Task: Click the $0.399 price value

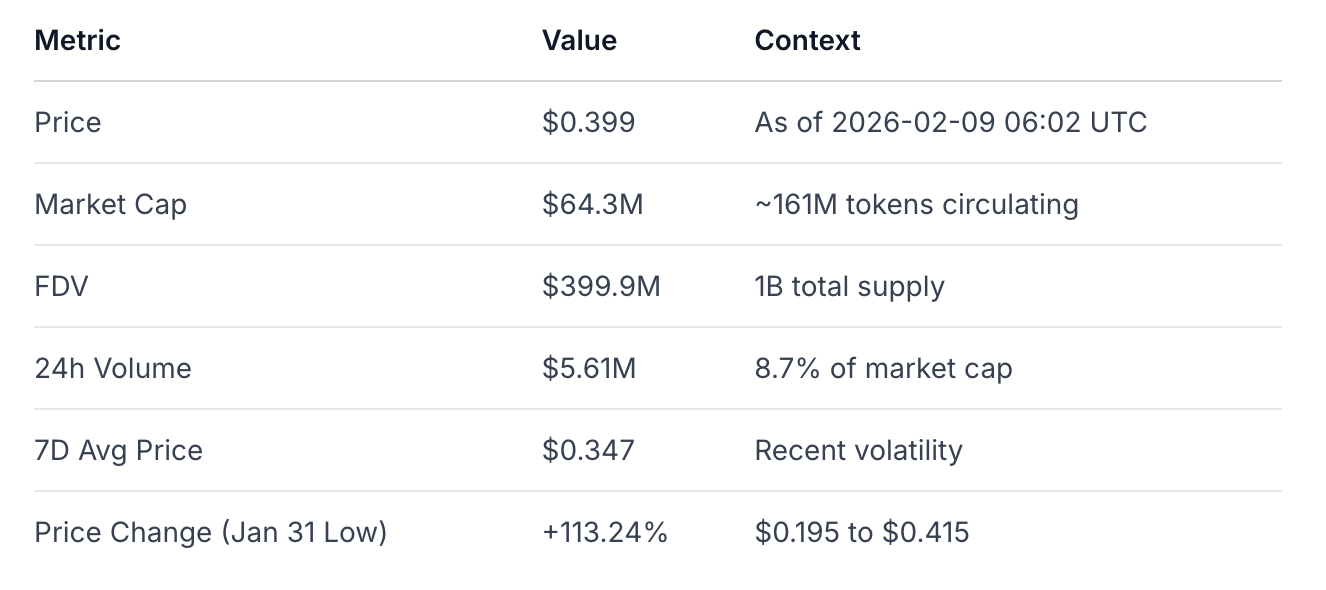Action: point(588,123)
